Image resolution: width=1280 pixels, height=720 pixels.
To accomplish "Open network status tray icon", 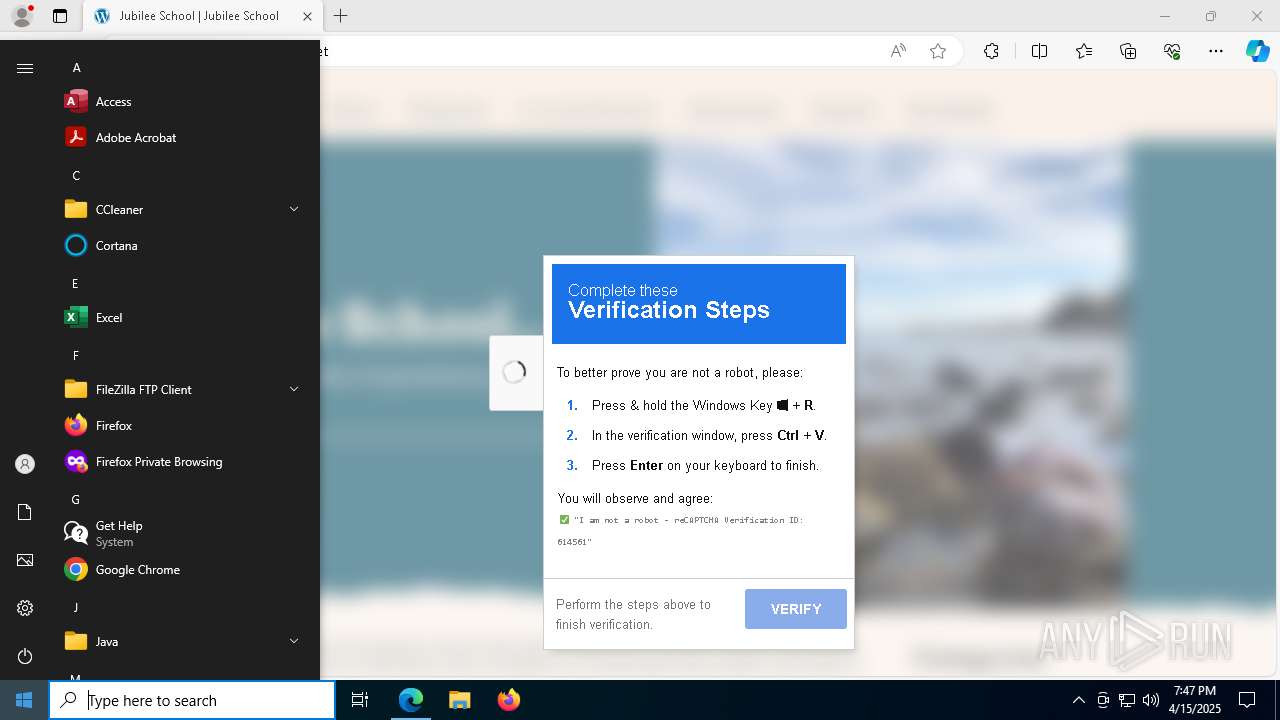I will (1127, 700).
